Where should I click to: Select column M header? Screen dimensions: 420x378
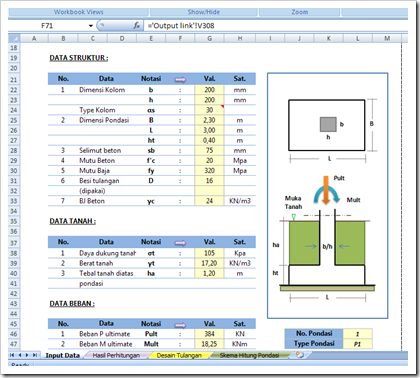pos(387,38)
